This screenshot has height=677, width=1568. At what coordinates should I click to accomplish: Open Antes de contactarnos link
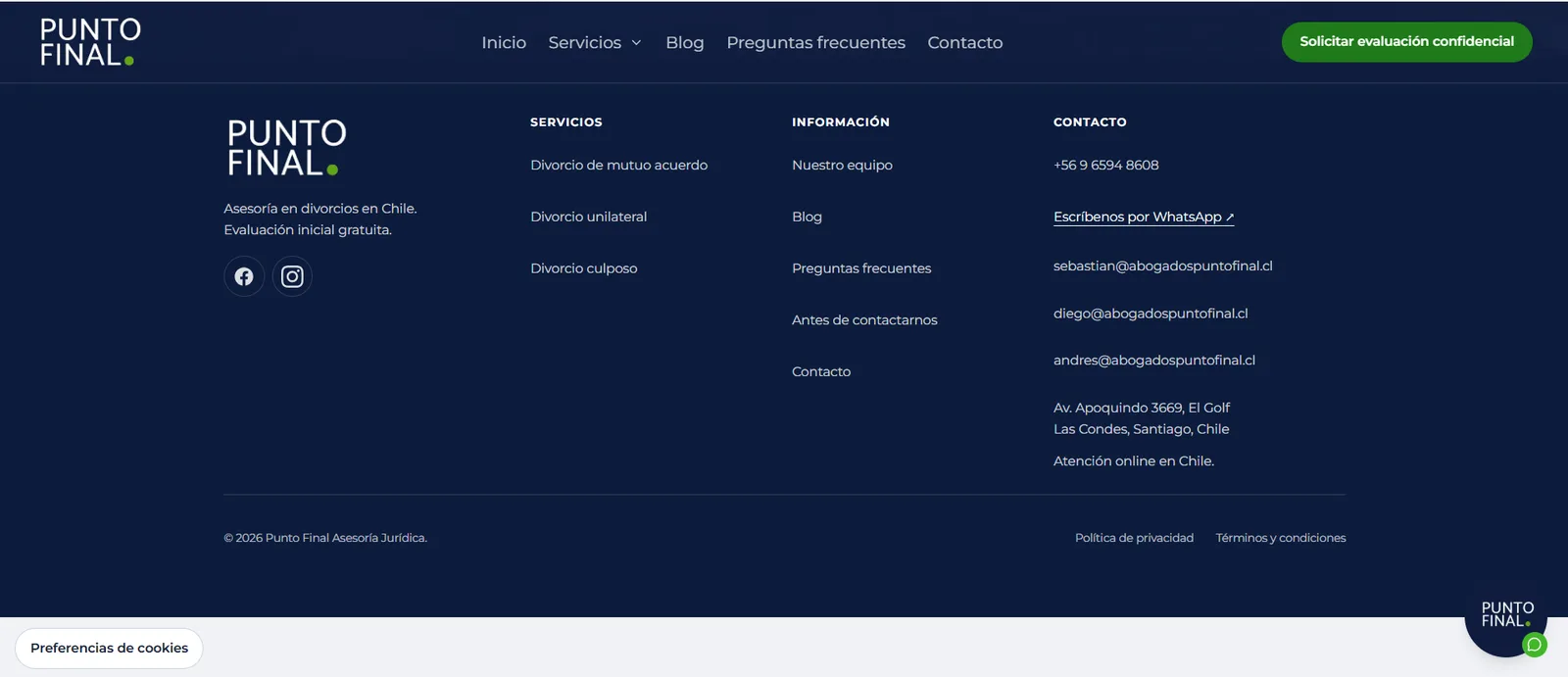864,320
